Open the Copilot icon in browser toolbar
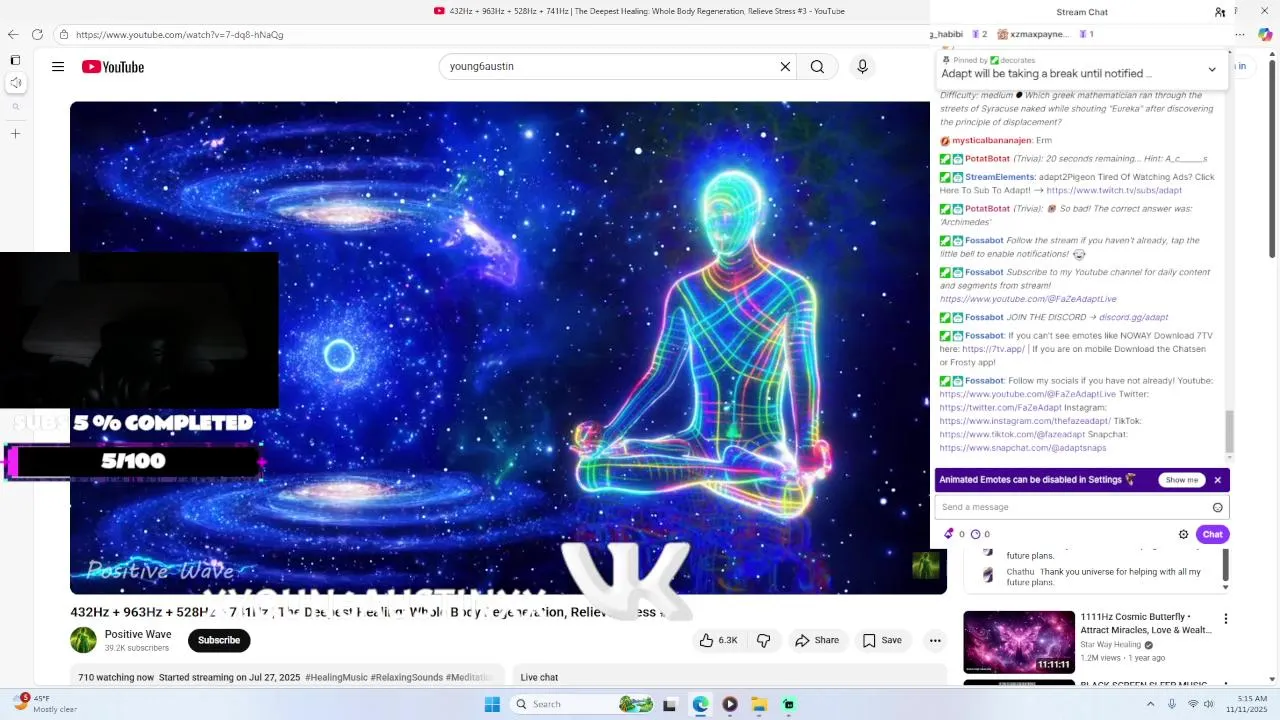This screenshot has width=1280, height=720. pyautogui.click(x=1265, y=35)
